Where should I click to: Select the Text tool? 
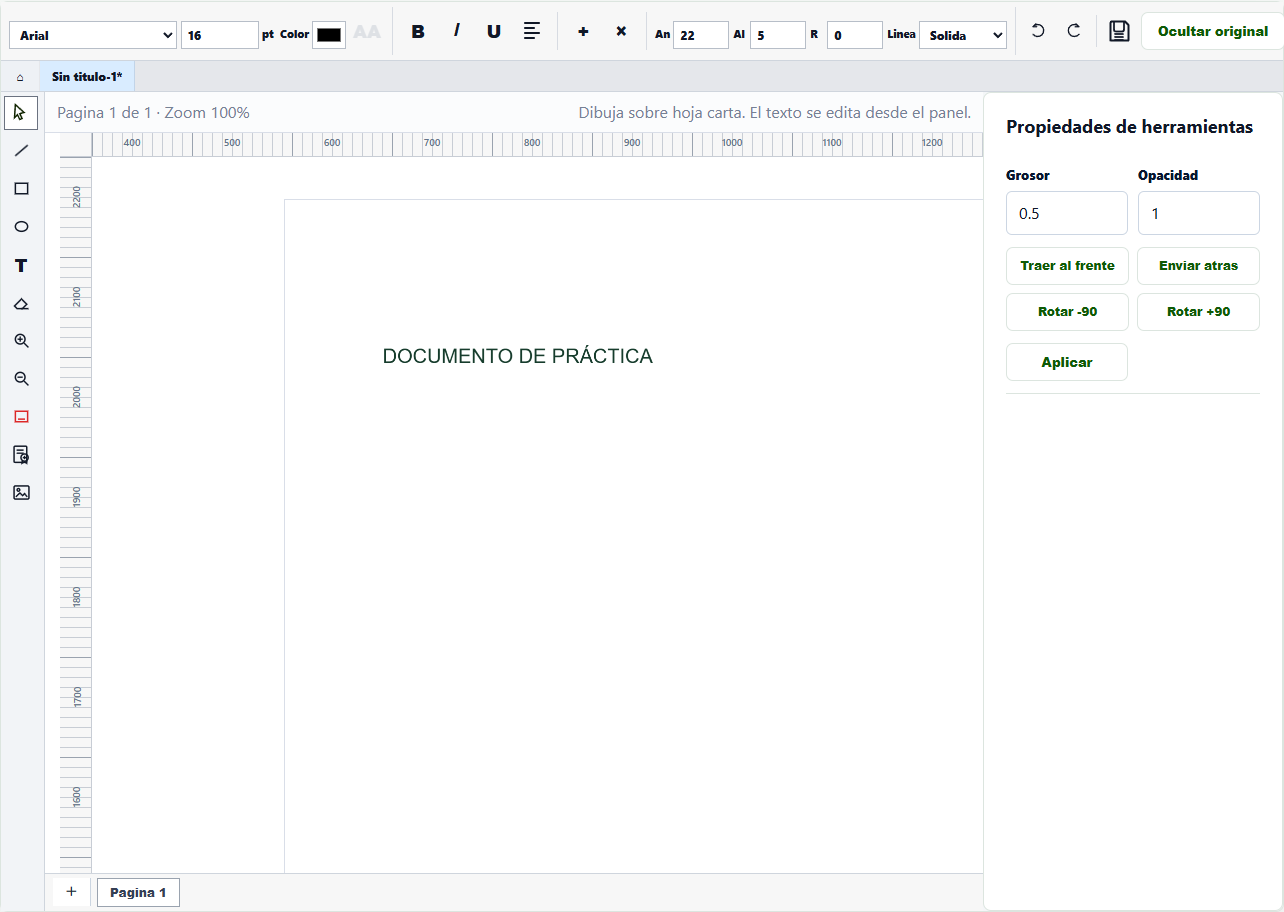coord(21,265)
